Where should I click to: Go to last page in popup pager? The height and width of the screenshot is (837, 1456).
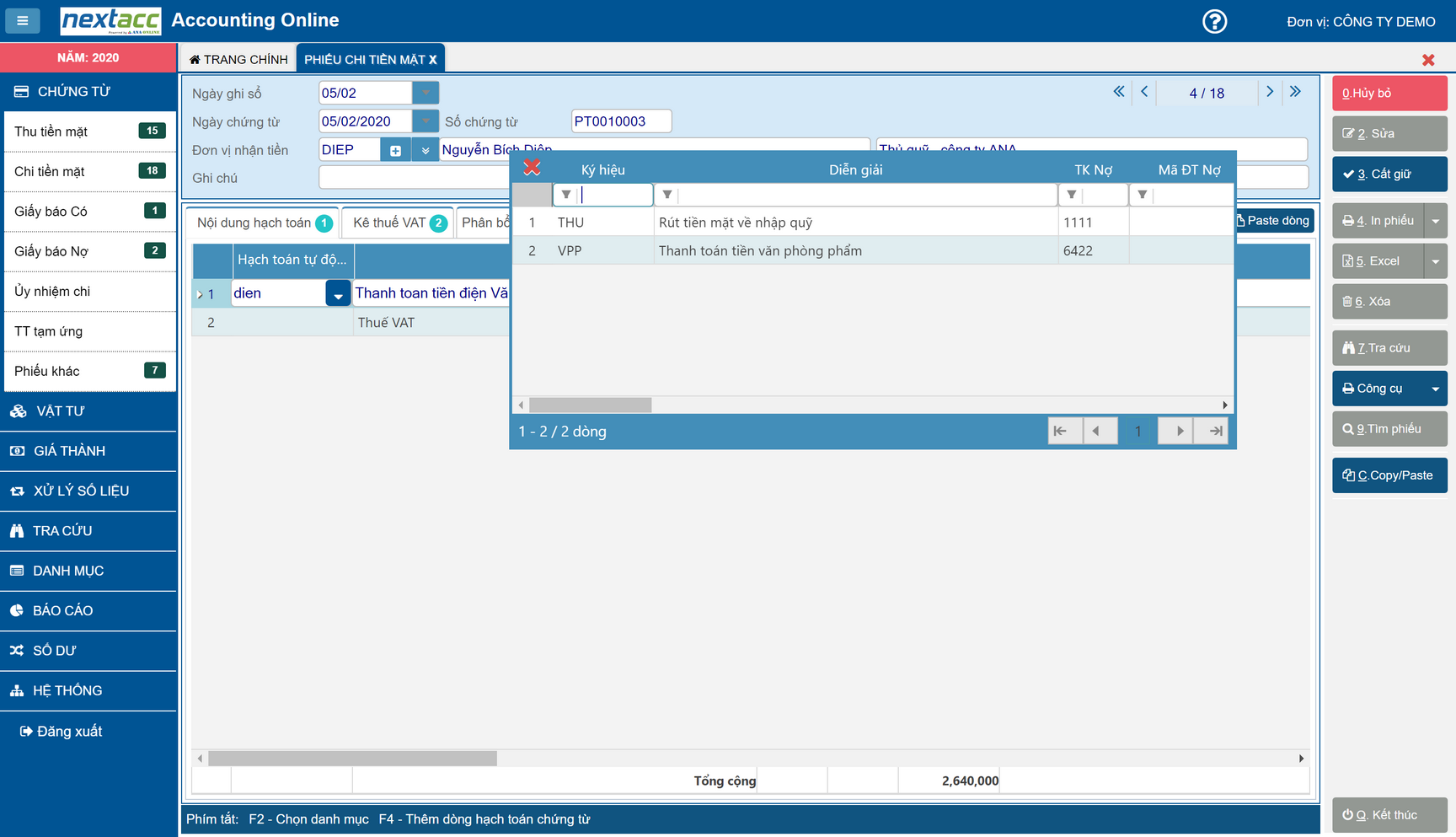(x=1215, y=431)
